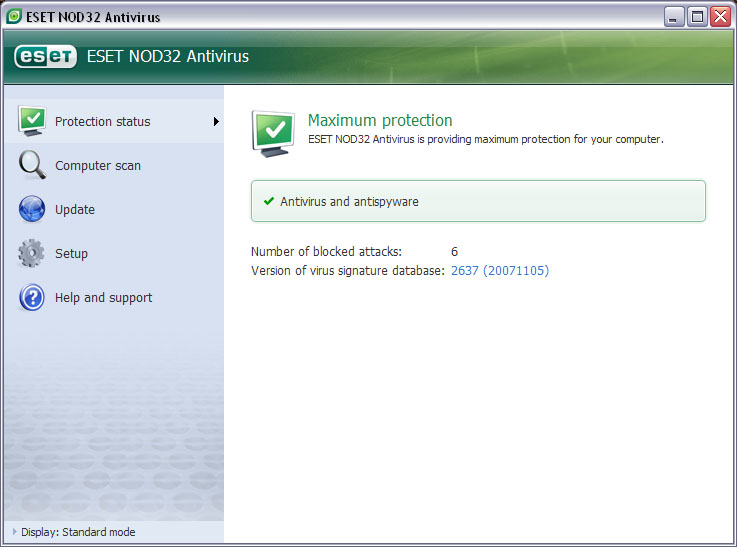This screenshot has width=737, height=547.
Task: Maximize the ESET NOD32 window
Action: click(x=697, y=17)
